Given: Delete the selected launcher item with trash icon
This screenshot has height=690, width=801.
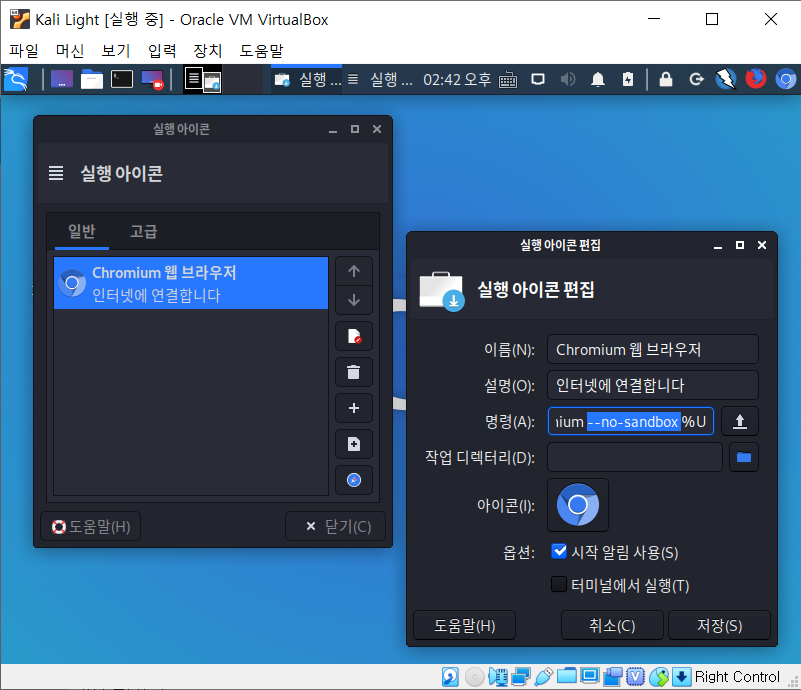Looking at the screenshot, I should pos(354,372).
